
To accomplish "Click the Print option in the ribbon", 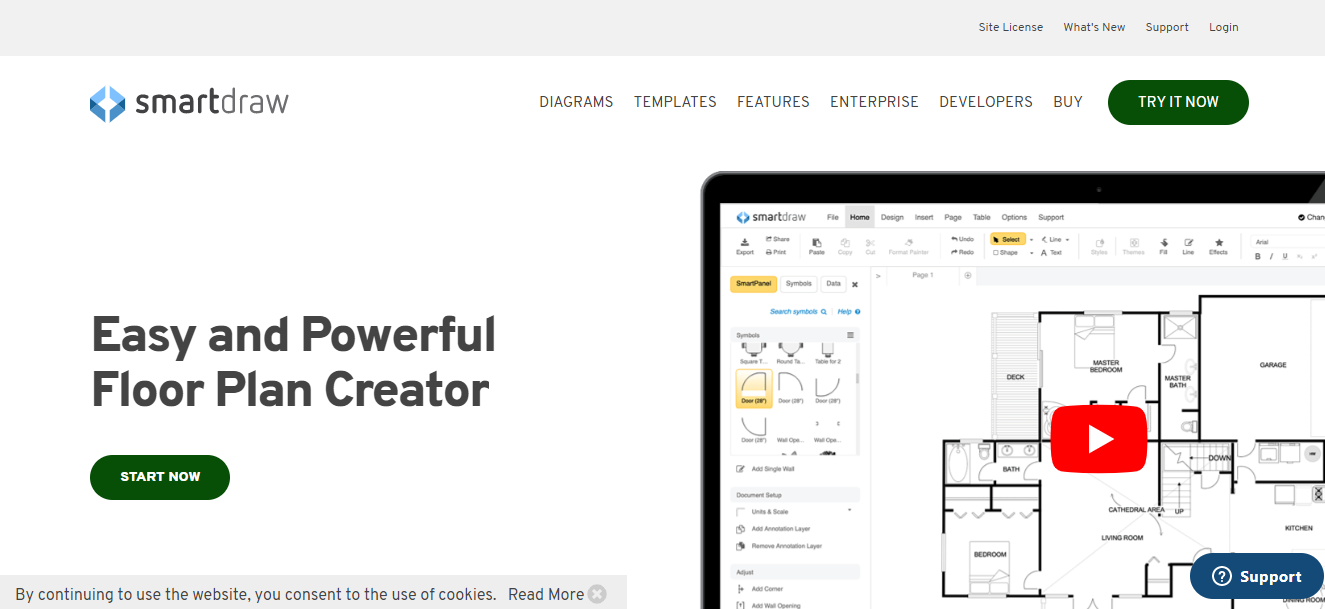I will coord(776,252).
